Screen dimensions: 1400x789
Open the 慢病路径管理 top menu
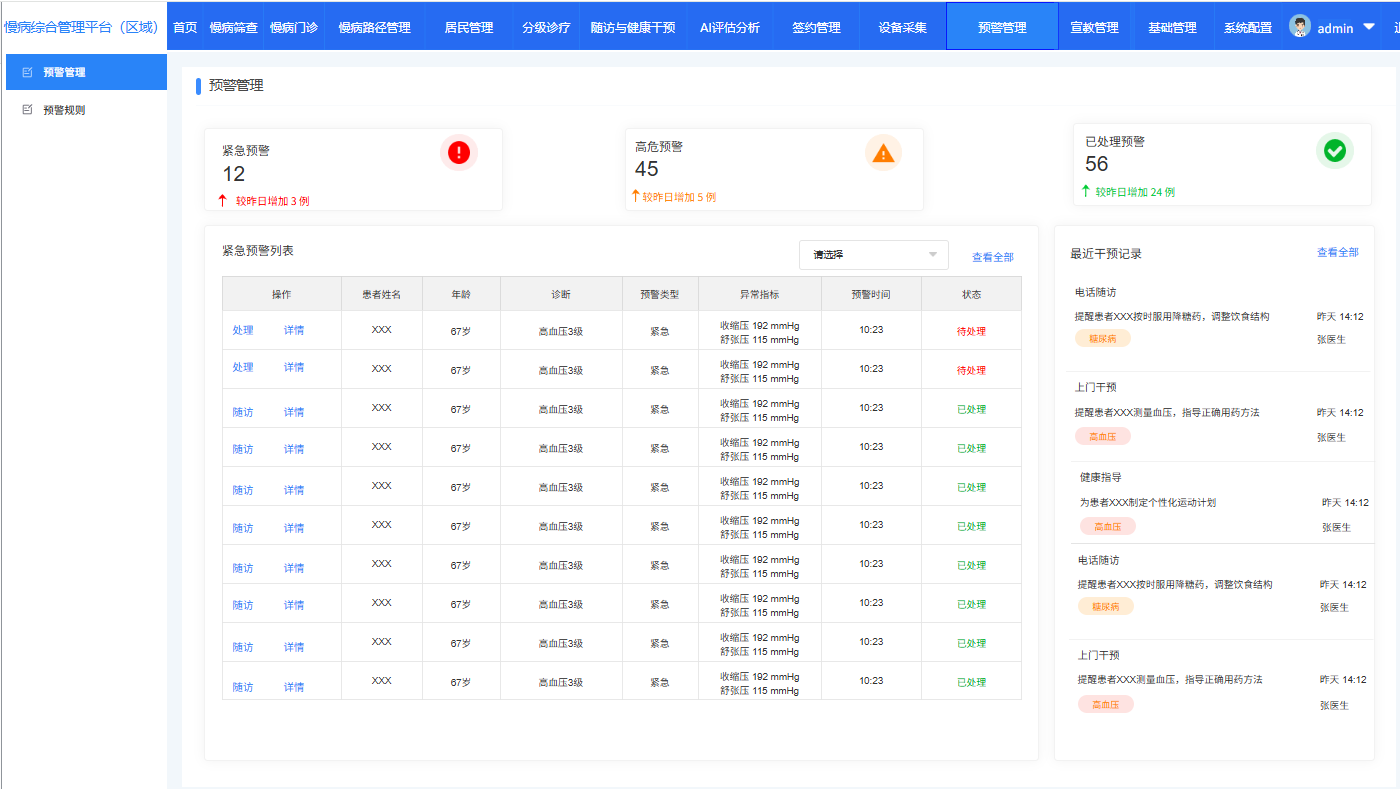click(x=374, y=27)
